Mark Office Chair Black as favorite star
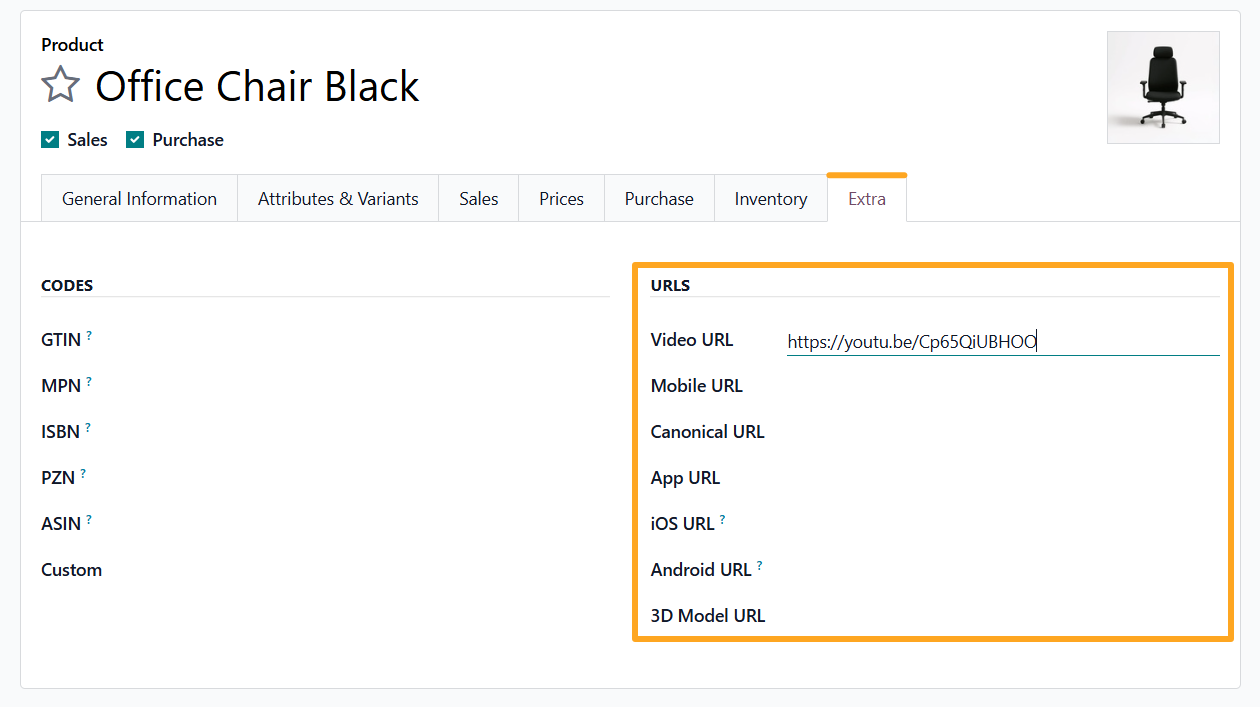 pos(60,85)
